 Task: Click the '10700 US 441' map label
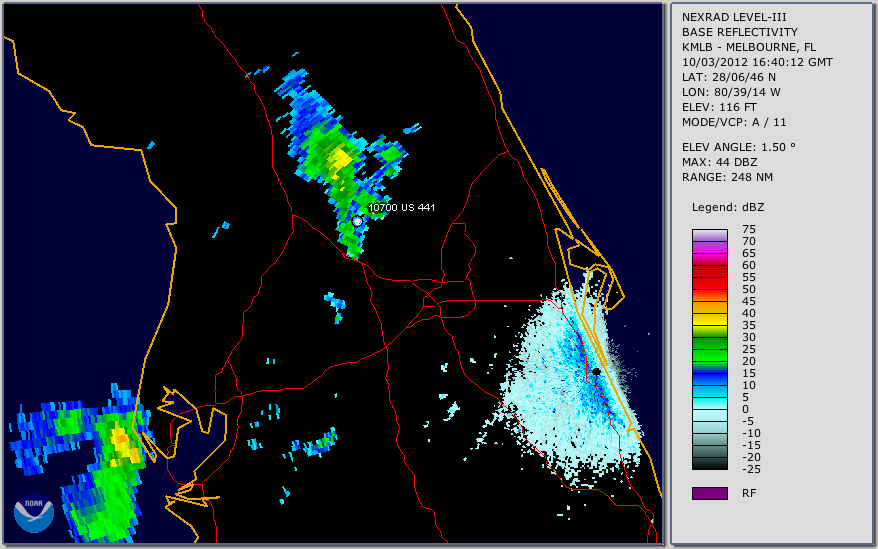pos(401,207)
